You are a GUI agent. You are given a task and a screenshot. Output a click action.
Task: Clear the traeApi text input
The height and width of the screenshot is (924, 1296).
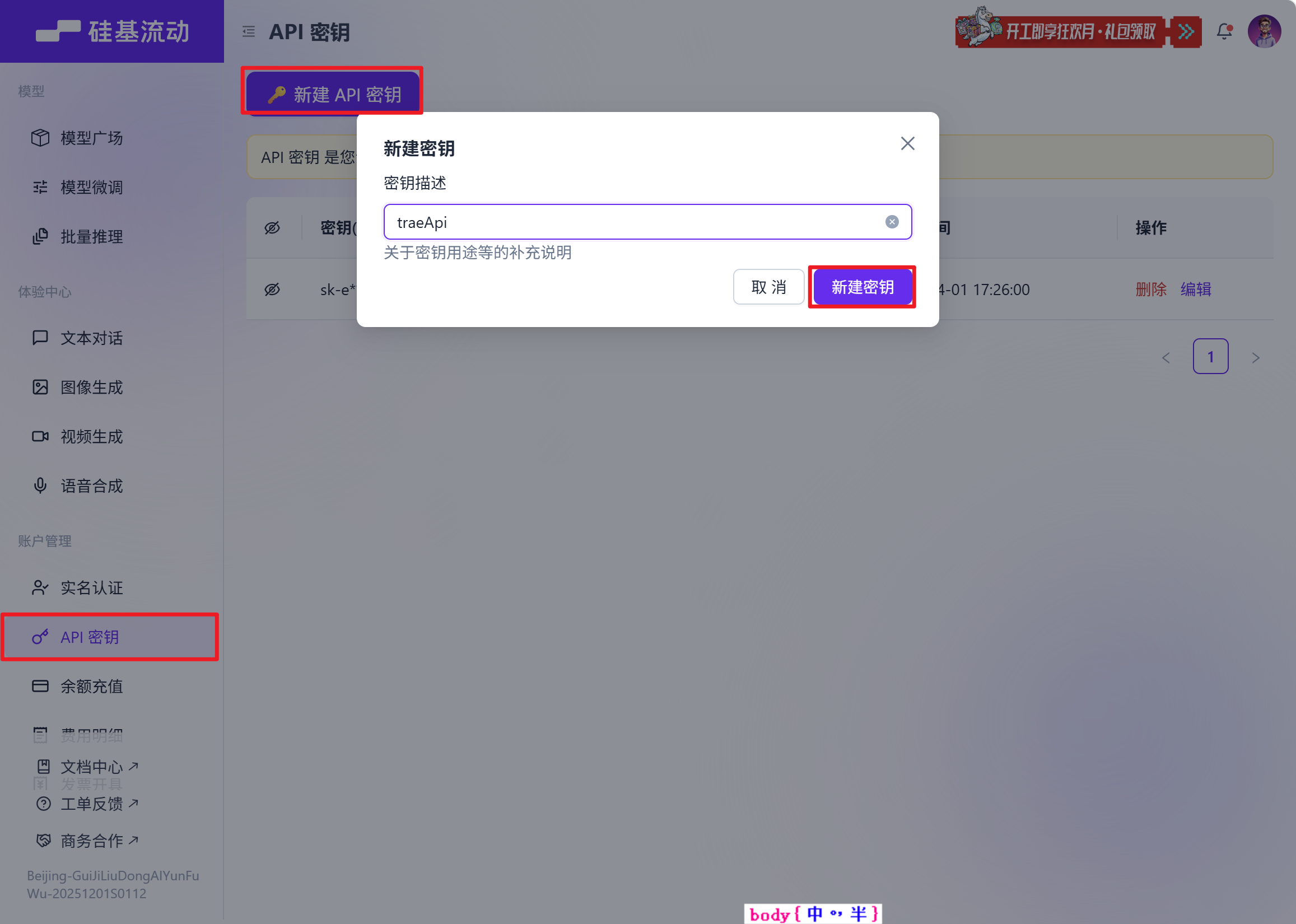click(892, 222)
